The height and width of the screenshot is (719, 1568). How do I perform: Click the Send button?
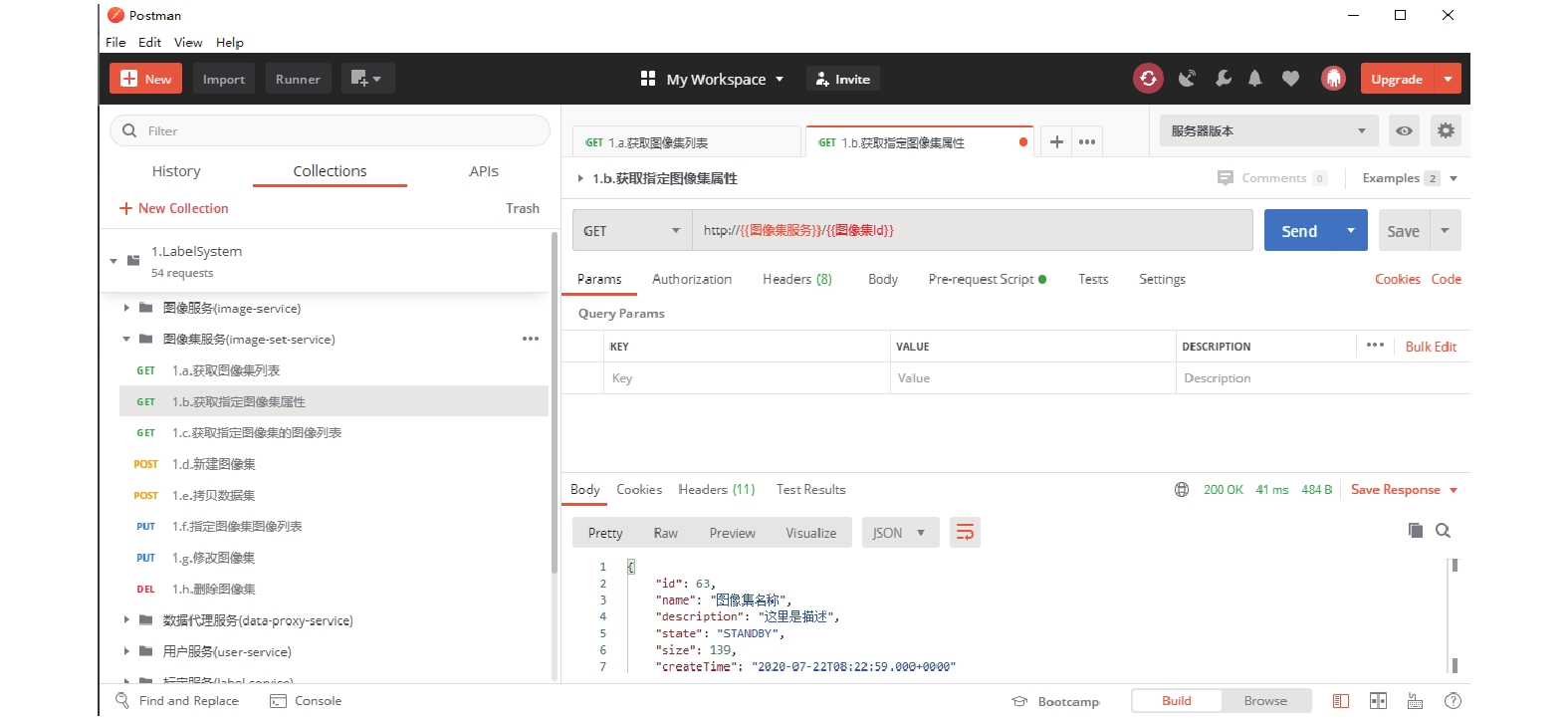[x=1299, y=230]
